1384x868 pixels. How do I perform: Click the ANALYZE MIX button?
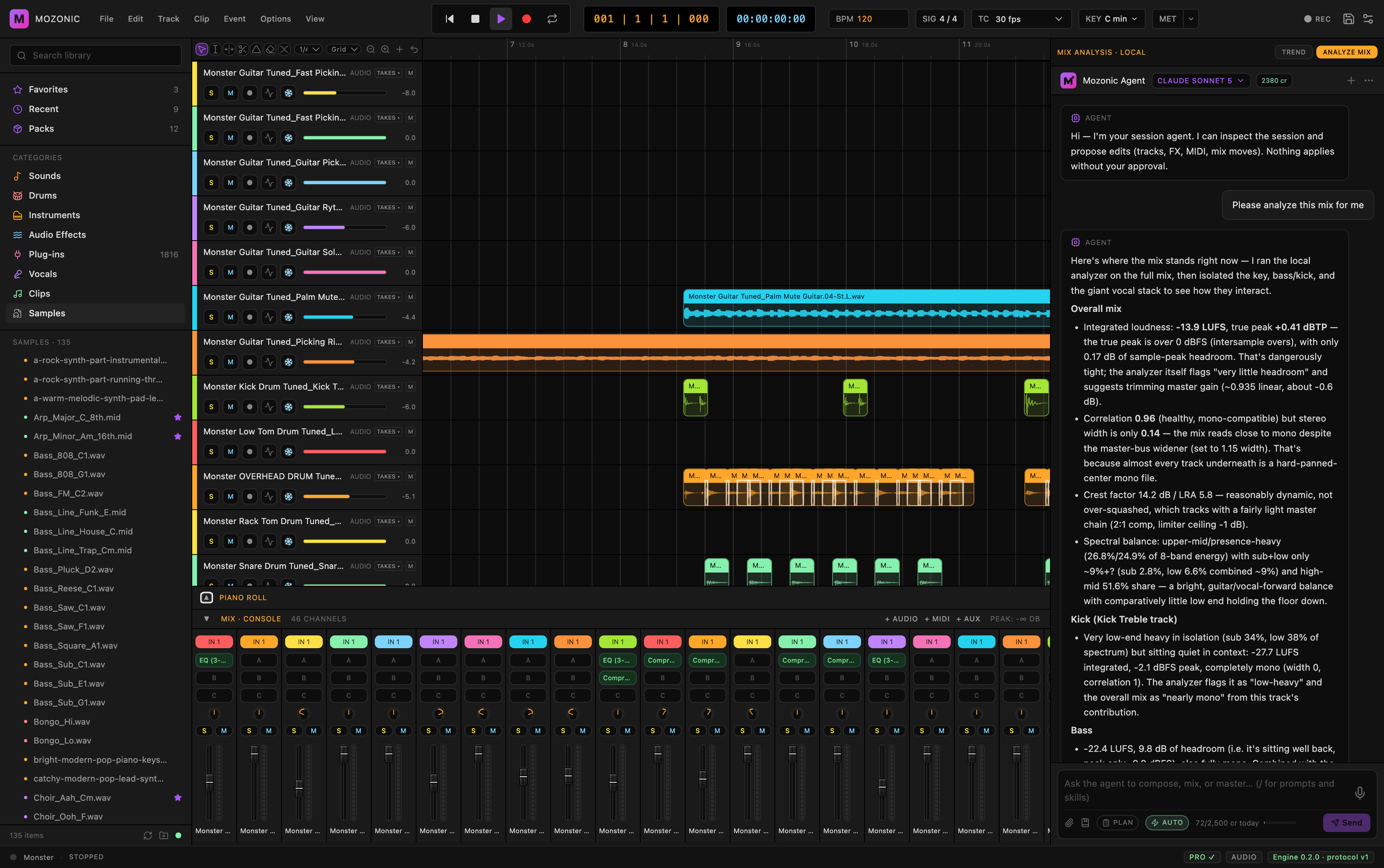tap(1346, 52)
